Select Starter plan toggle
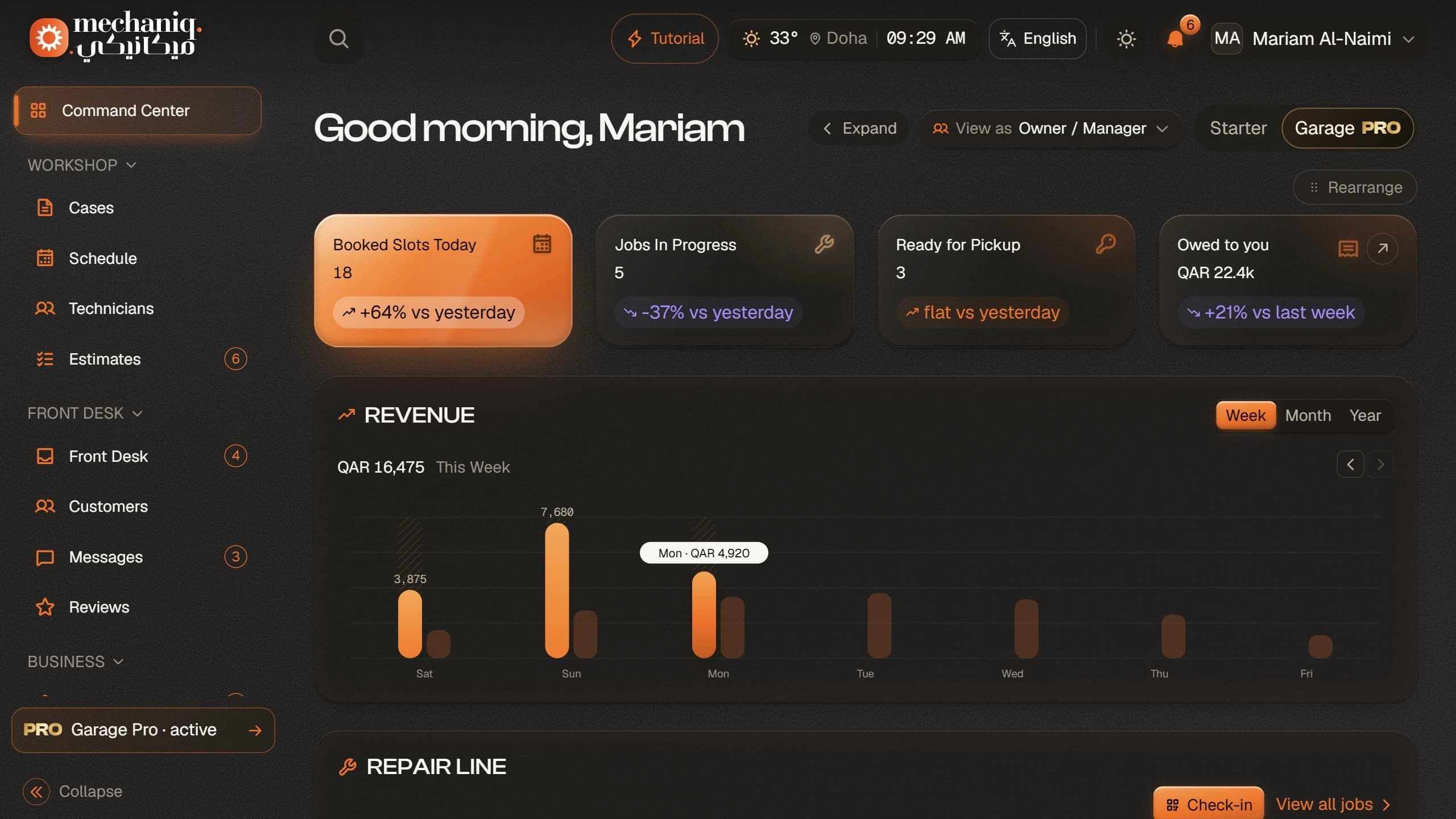The width and height of the screenshot is (1456, 819). (1238, 128)
